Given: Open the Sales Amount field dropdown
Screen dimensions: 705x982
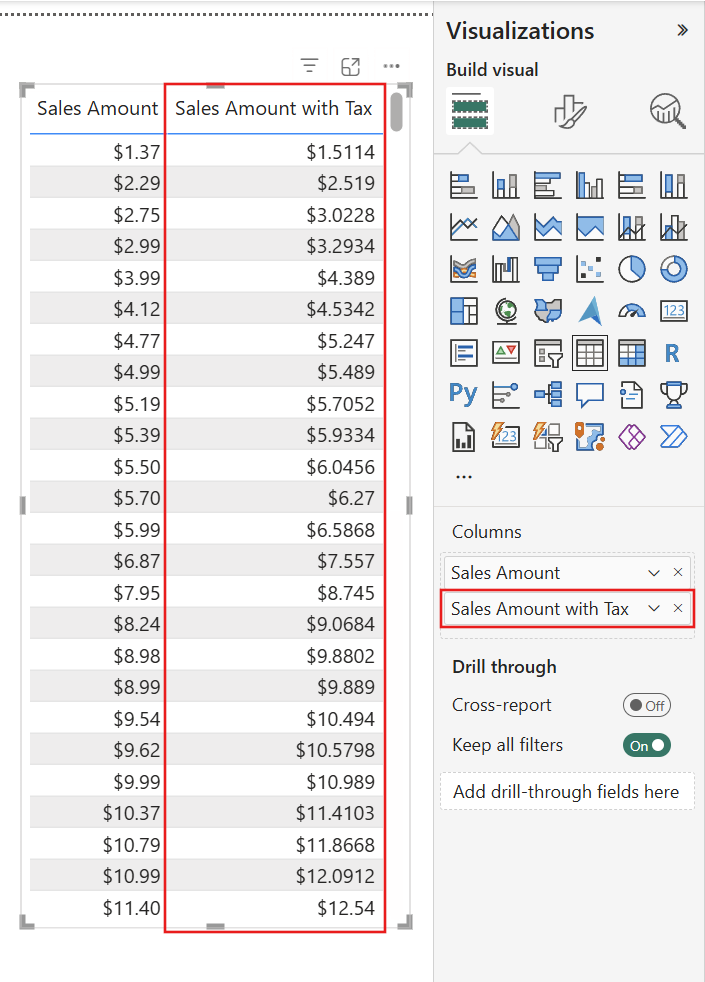Looking at the screenshot, I should click(654, 573).
